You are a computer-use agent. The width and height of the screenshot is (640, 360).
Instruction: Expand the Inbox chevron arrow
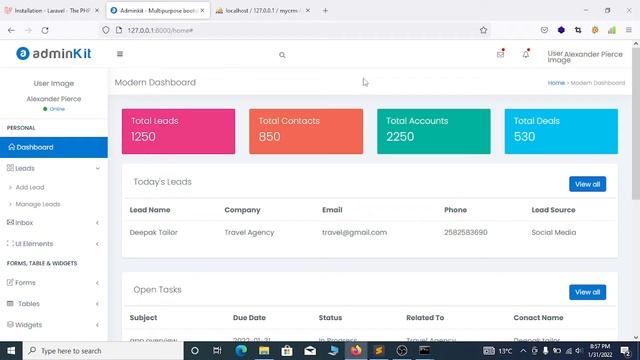(x=97, y=223)
